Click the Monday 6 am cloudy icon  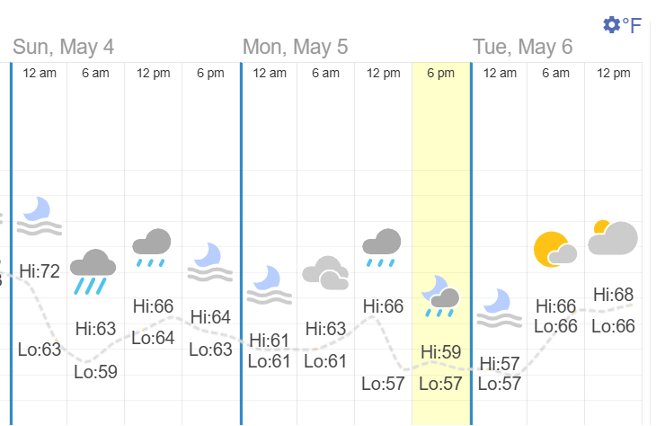click(325, 272)
